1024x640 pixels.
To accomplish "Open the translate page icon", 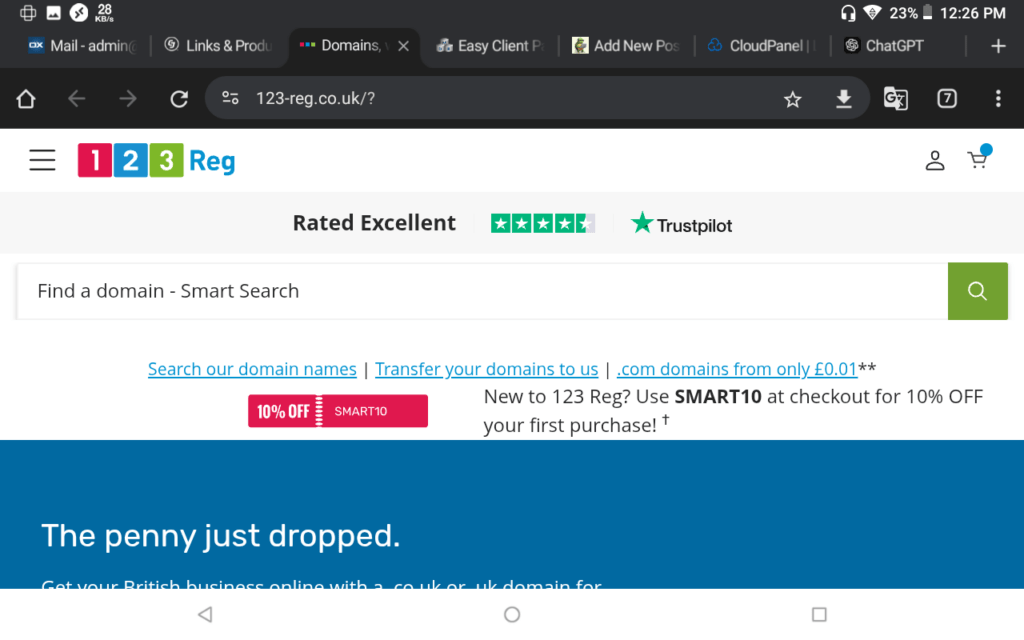I will (x=895, y=99).
